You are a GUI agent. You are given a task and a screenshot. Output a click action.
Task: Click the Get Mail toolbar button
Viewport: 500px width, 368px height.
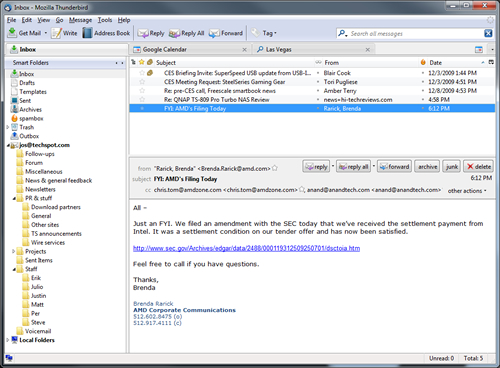coord(24,33)
